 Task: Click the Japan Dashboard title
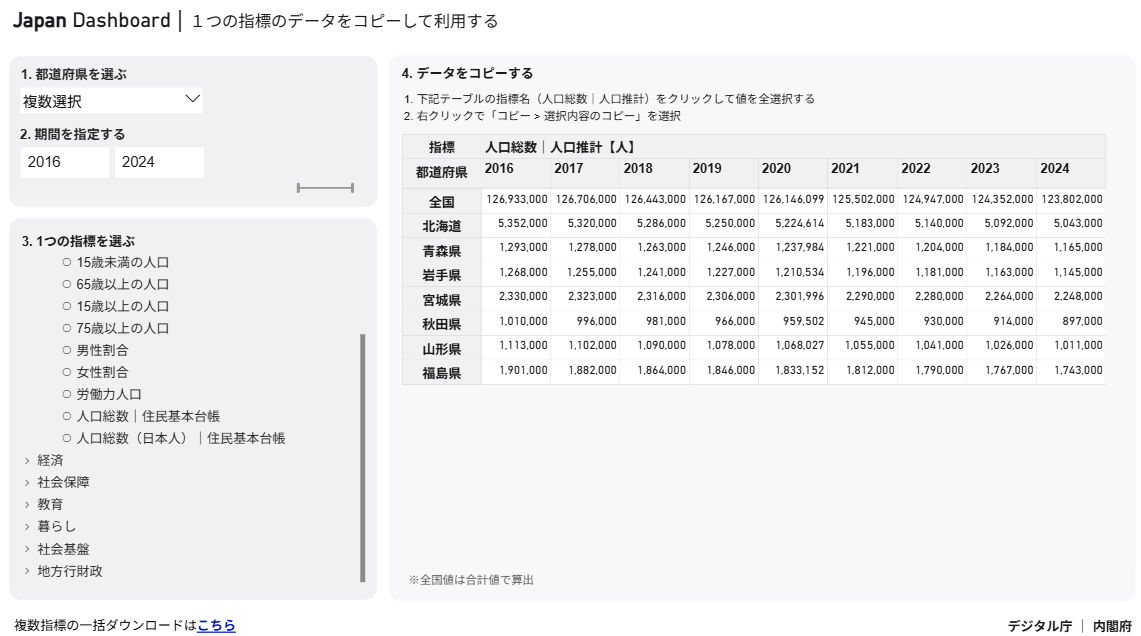tap(92, 20)
